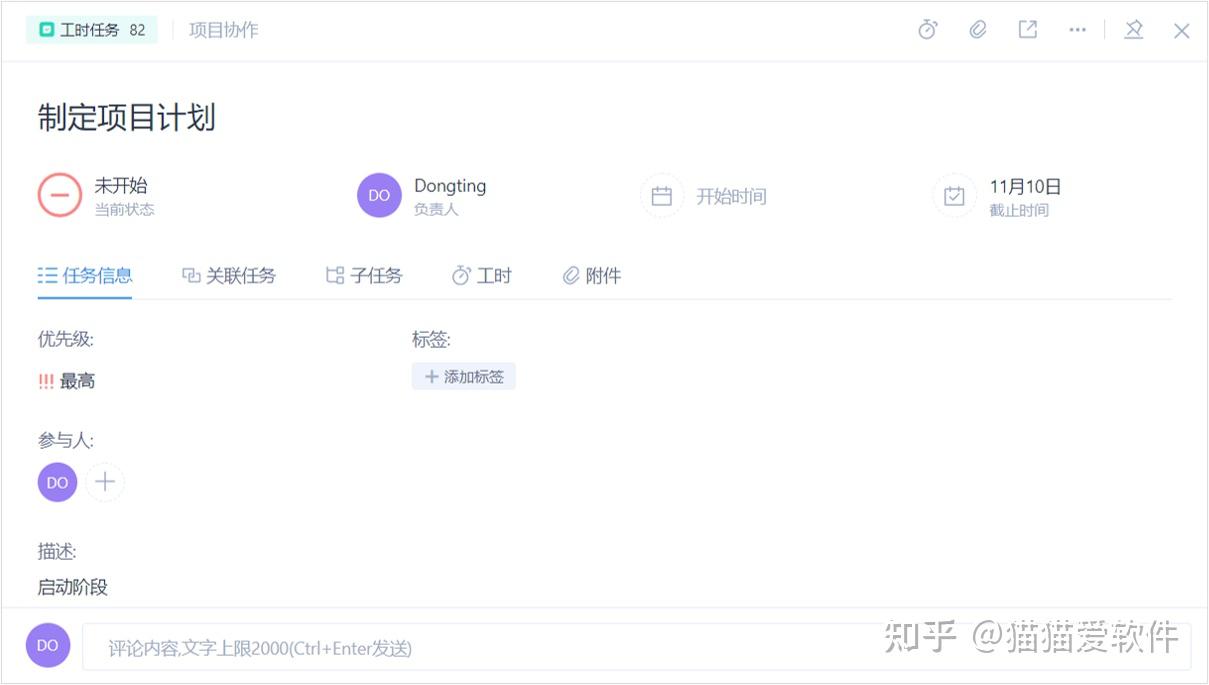Open the 项目协作 project link

(224, 30)
